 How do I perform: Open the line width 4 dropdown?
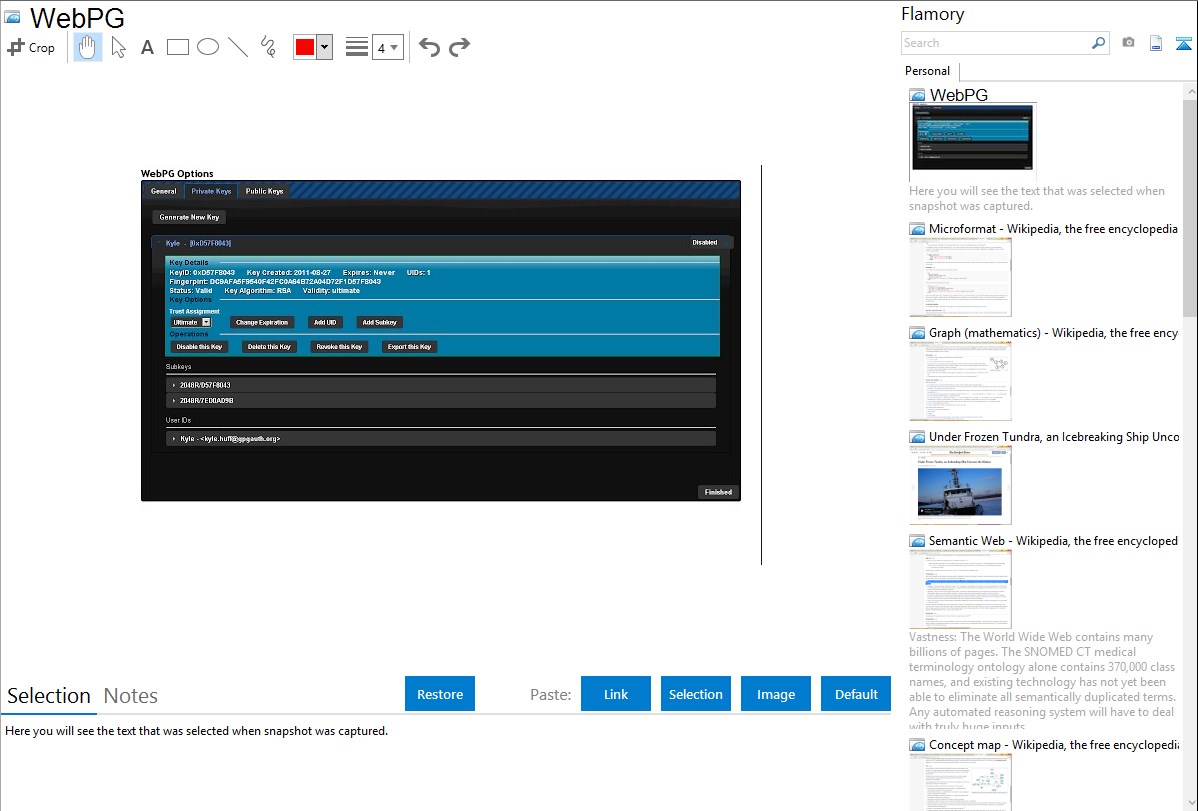click(388, 47)
